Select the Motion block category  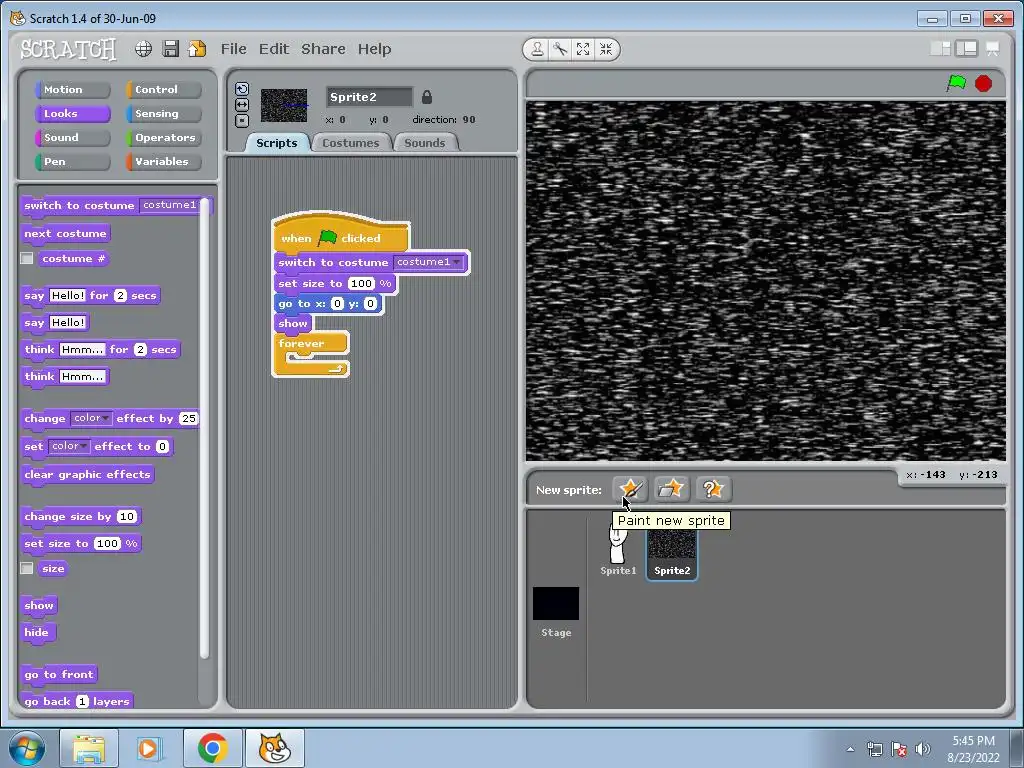coord(72,89)
